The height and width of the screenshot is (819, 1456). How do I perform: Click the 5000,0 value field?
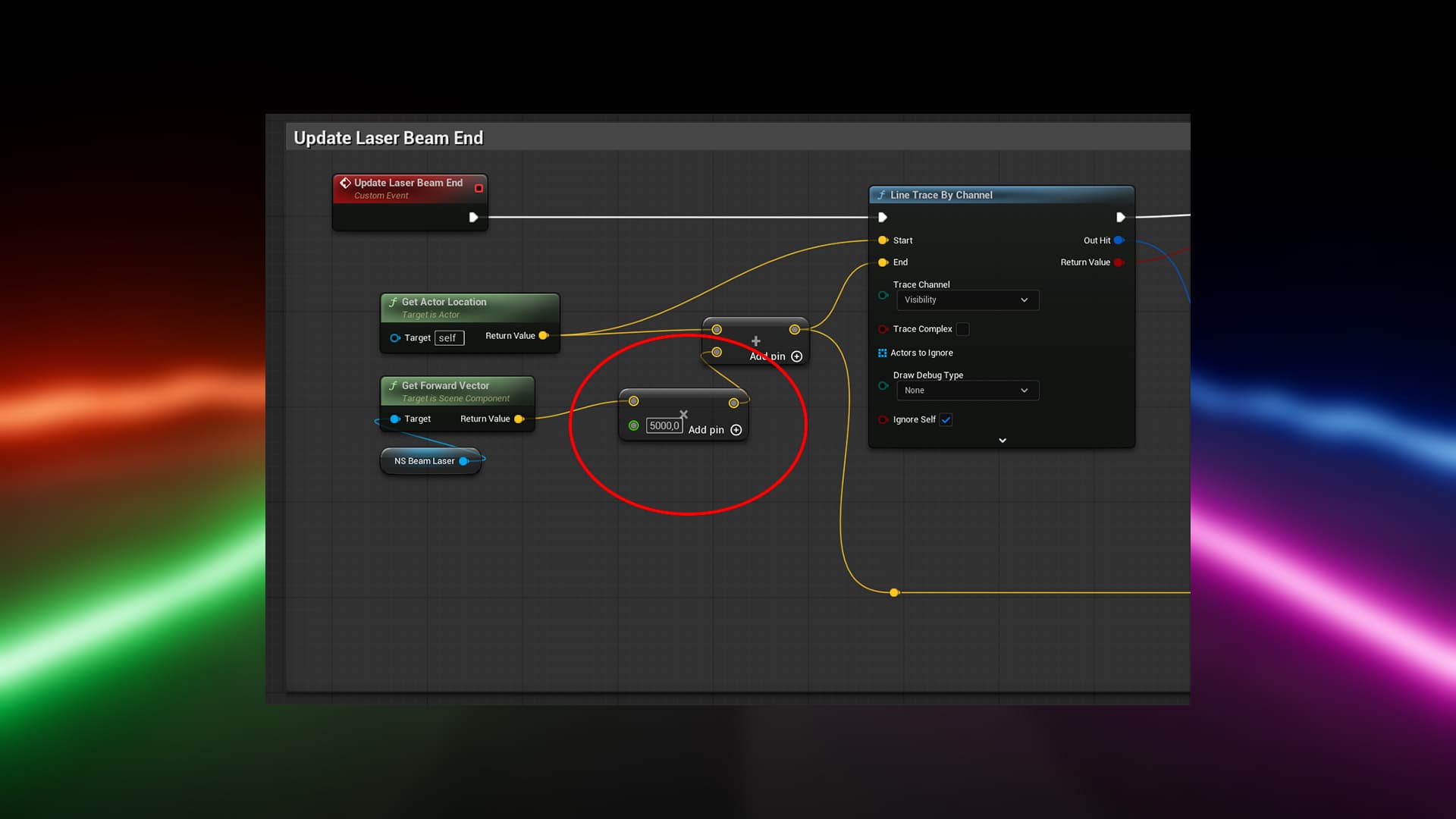[664, 426]
